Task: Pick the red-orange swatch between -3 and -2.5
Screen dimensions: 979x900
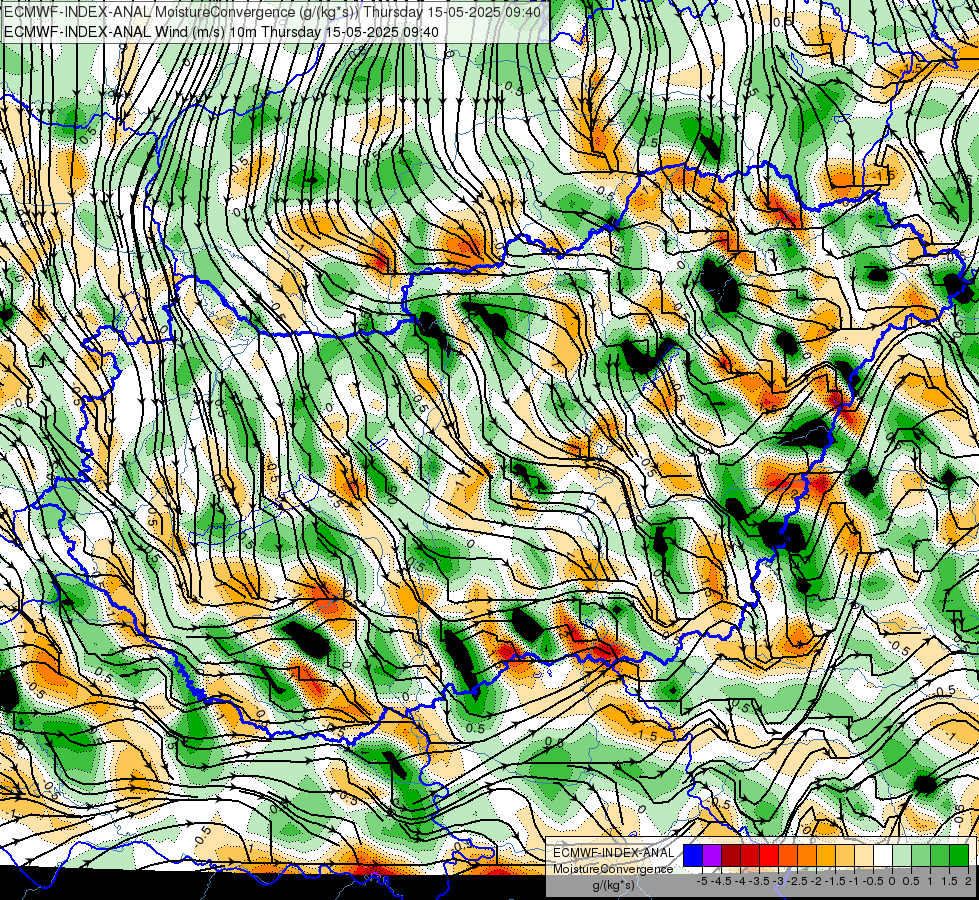Action: pos(788,856)
